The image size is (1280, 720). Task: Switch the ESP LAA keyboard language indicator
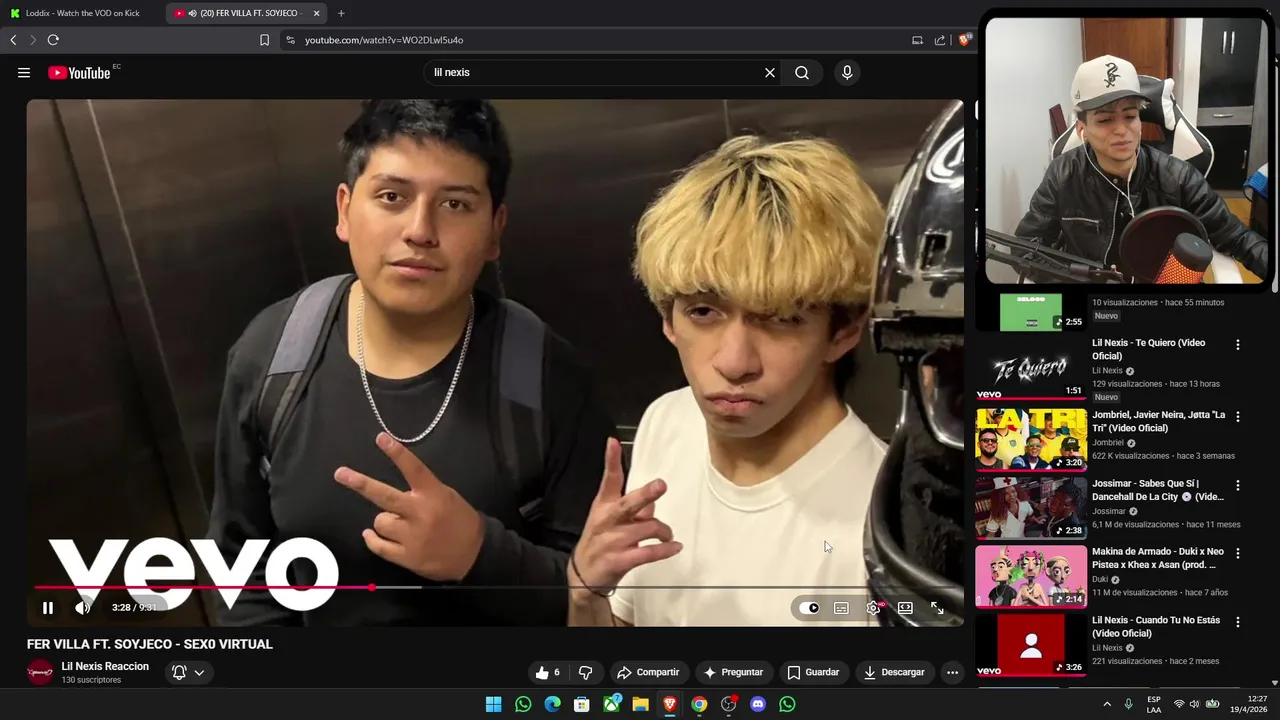(1154, 704)
